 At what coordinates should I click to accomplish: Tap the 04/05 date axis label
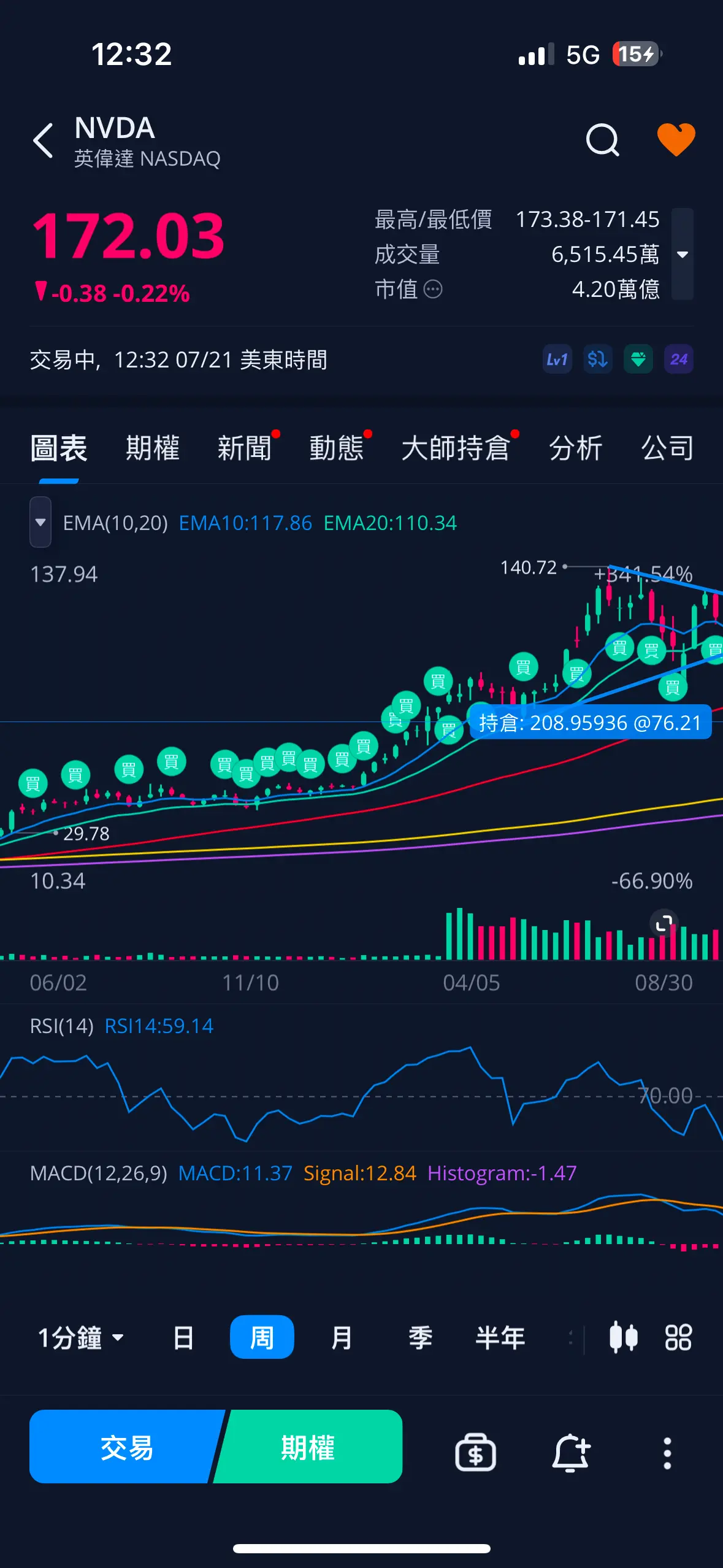[472, 983]
